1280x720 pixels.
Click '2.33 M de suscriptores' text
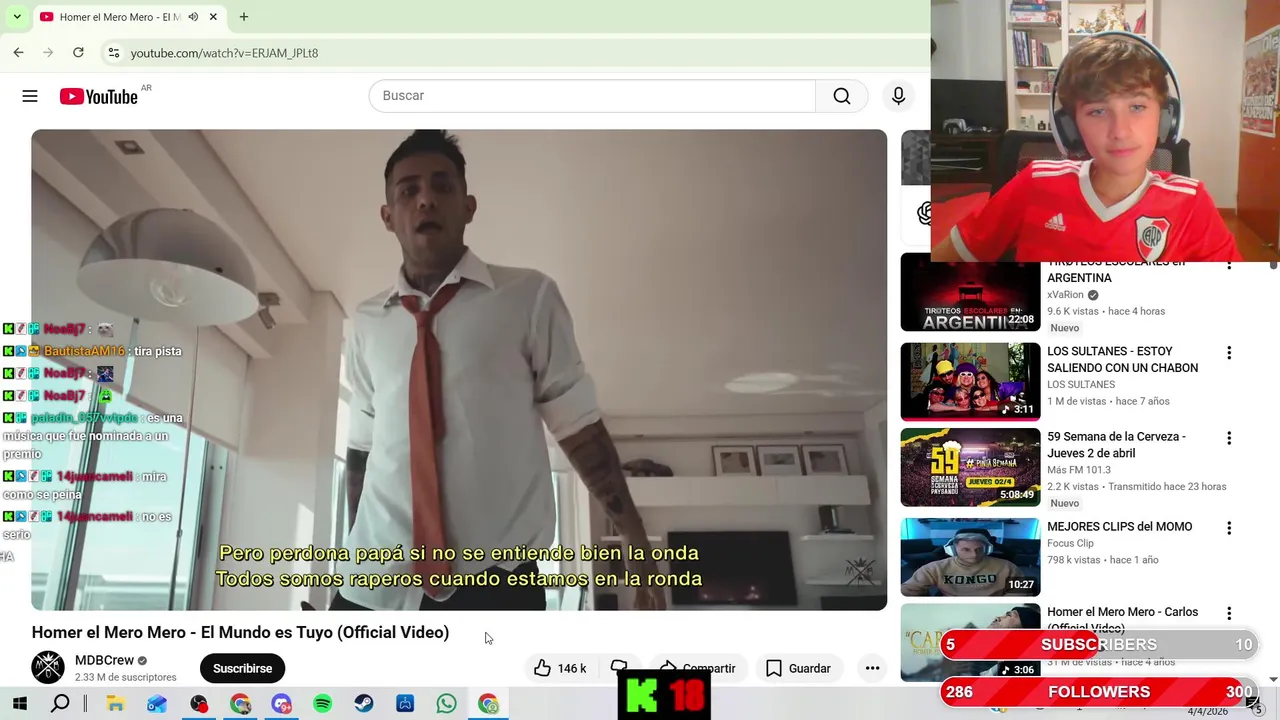(125, 677)
